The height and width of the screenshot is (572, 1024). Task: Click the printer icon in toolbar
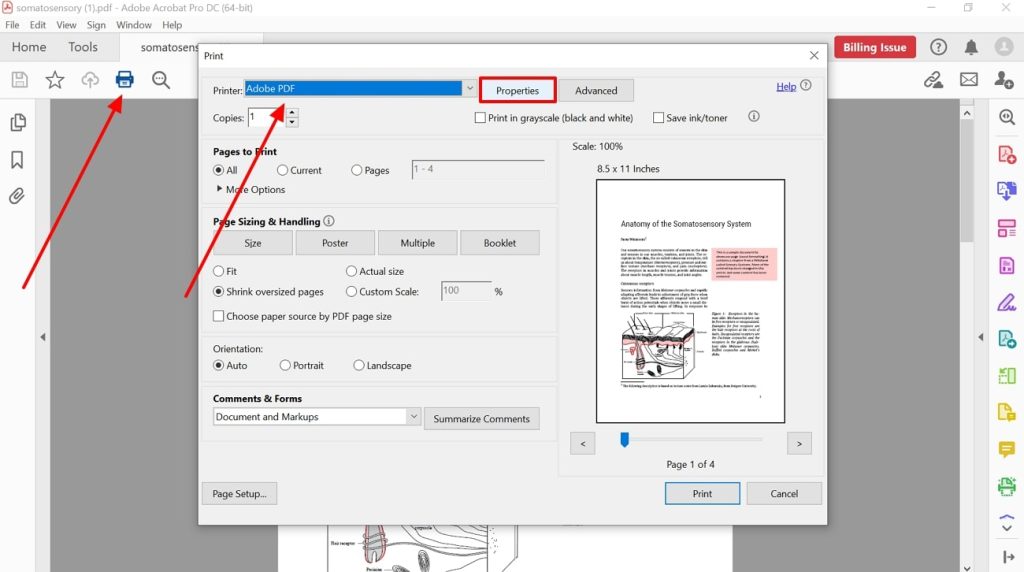[125, 80]
